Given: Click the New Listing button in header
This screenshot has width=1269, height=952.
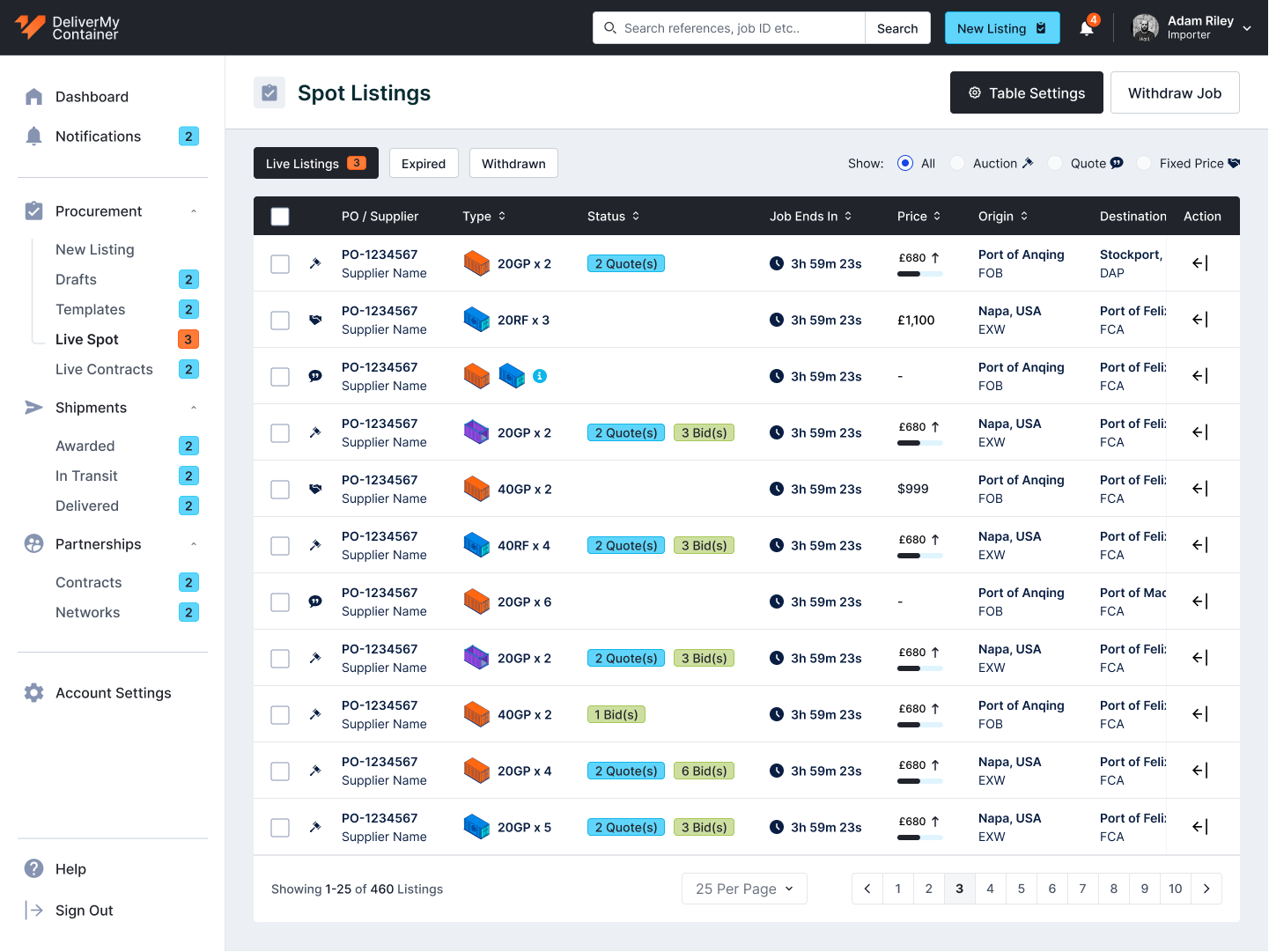Looking at the screenshot, I should 1002,28.
